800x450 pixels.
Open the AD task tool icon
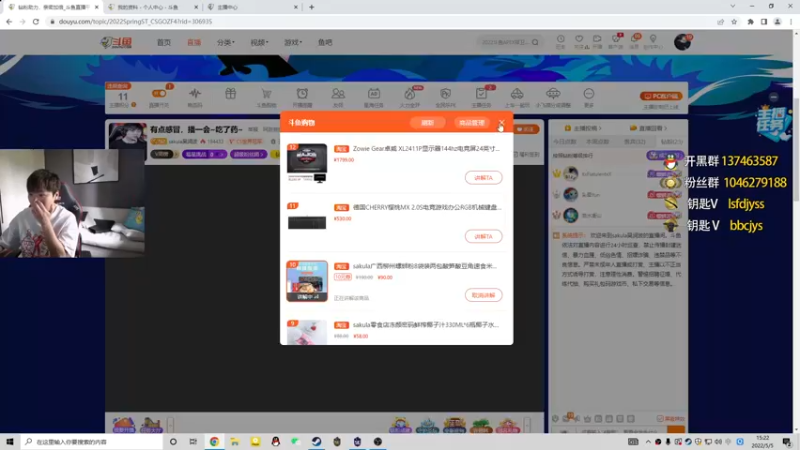tap(373, 97)
